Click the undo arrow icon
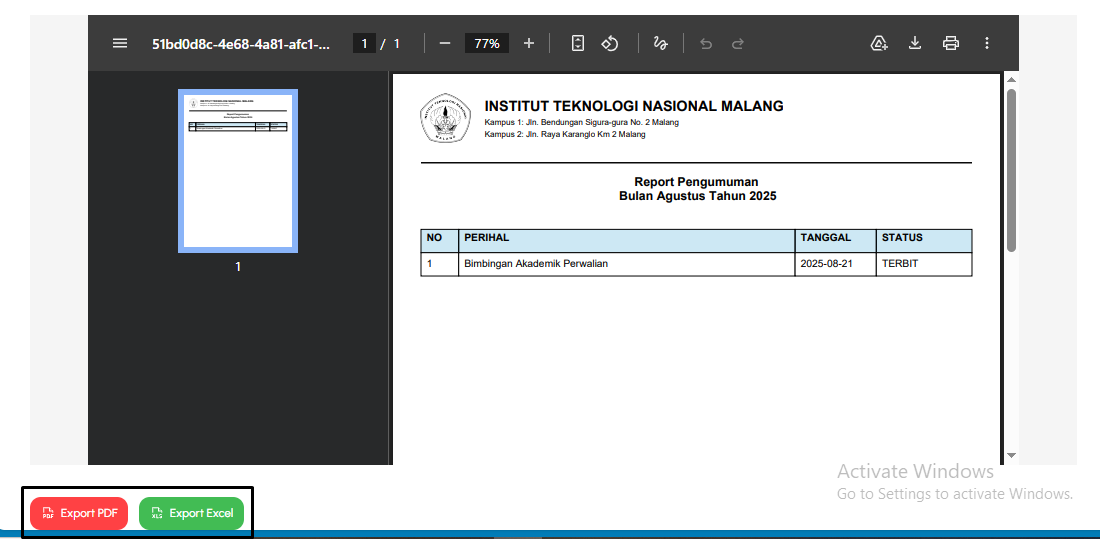This screenshot has height=539, width=1100. pos(706,44)
